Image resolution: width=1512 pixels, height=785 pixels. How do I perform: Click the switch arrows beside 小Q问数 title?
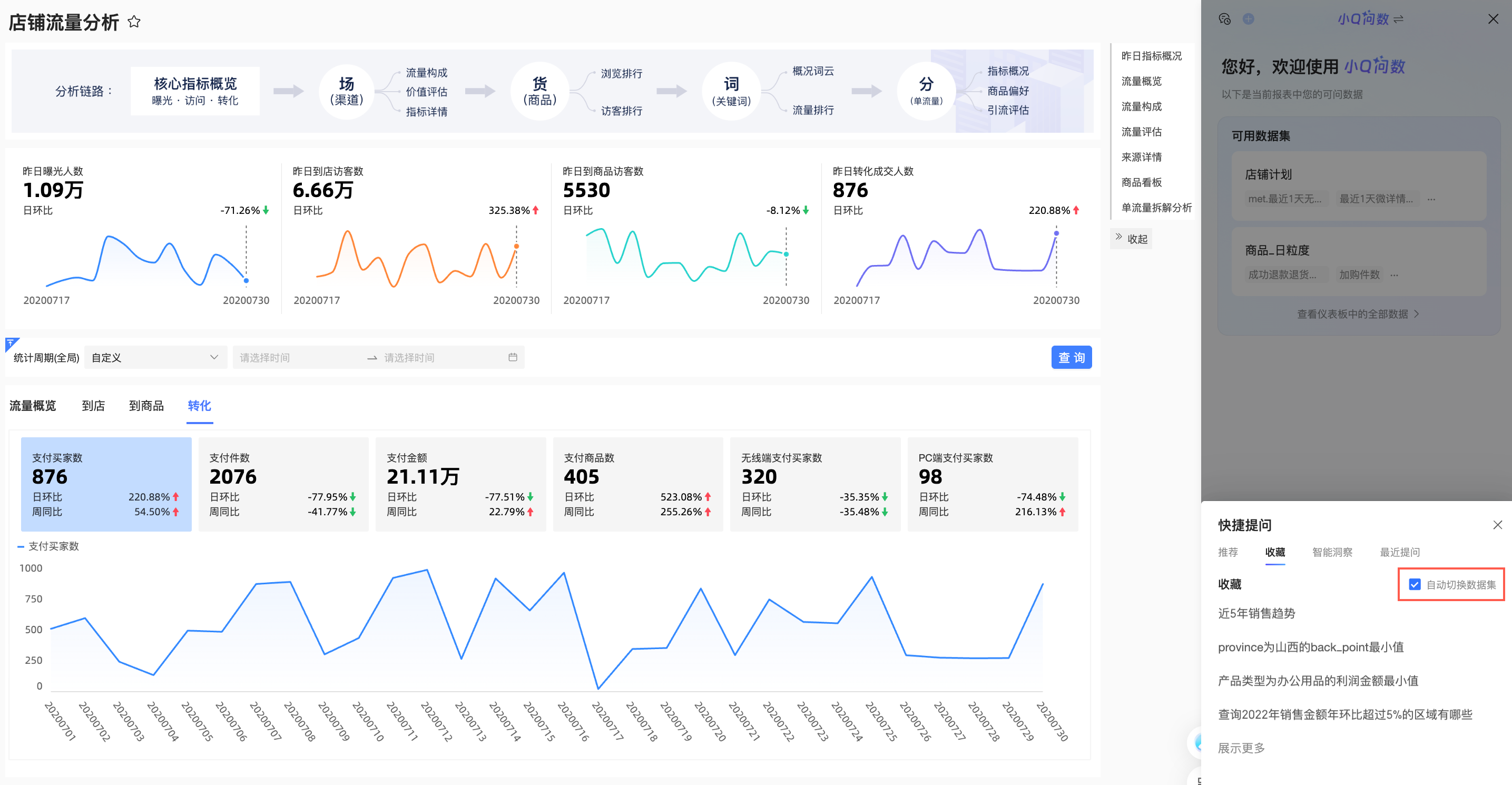tap(1399, 19)
